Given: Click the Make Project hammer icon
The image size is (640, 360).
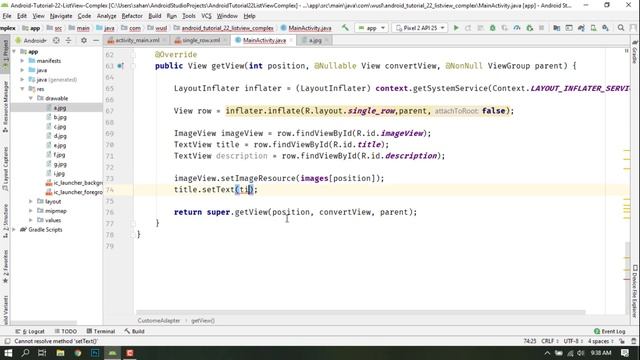Looking at the screenshot, I should point(345,28).
